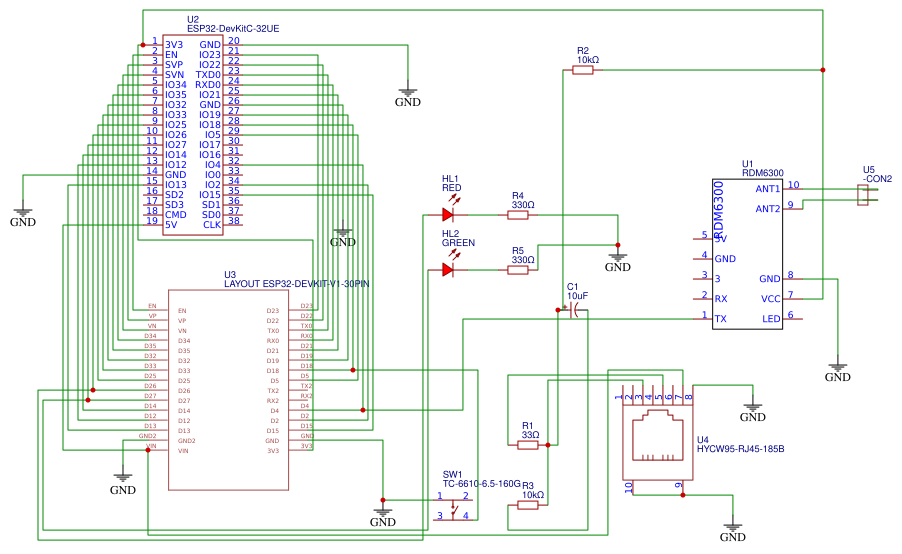Click the 'CMD' pin label on U2

pyautogui.click(x=175, y=215)
